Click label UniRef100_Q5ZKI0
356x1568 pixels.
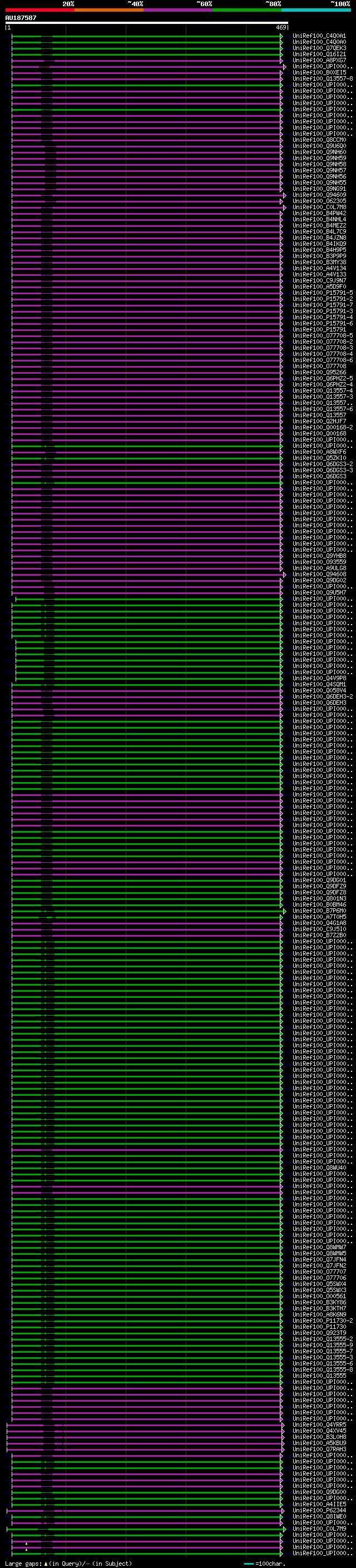(x=319, y=458)
